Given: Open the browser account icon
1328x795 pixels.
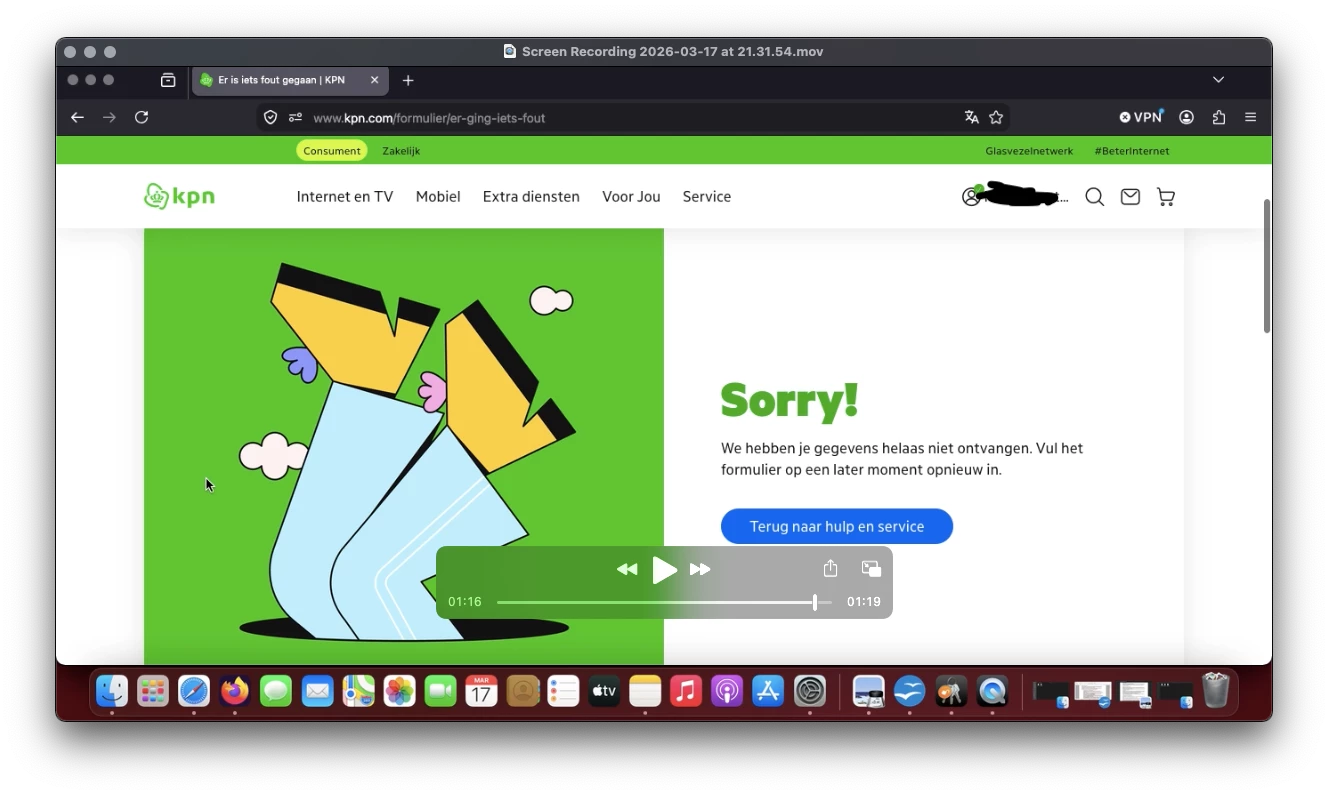Looking at the screenshot, I should coord(1186,117).
